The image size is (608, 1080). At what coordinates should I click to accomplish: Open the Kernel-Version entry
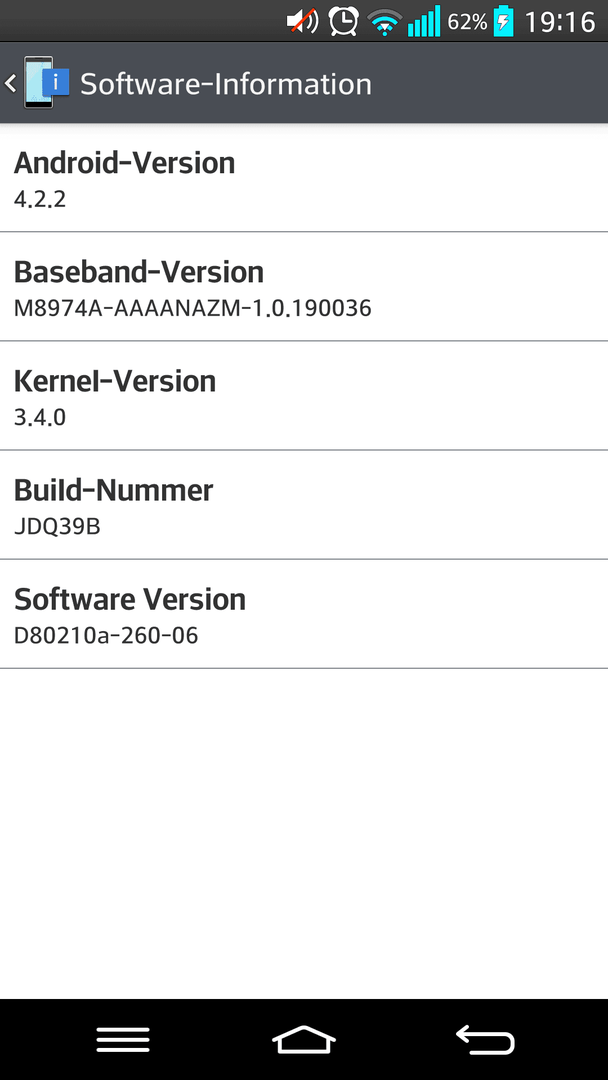click(304, 396)
